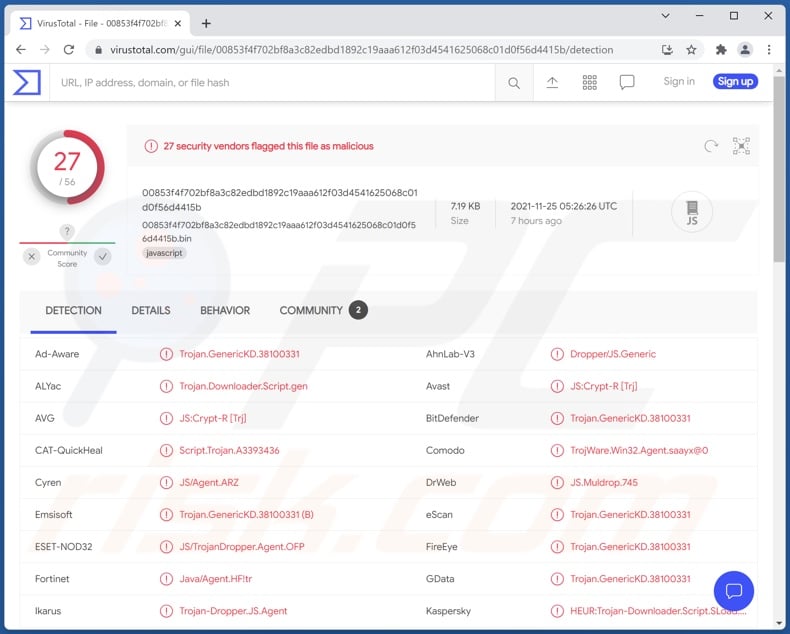Screen dimensions: 790x634
Task: Click the search magnifier icon
Action: [x=513, y=83]
